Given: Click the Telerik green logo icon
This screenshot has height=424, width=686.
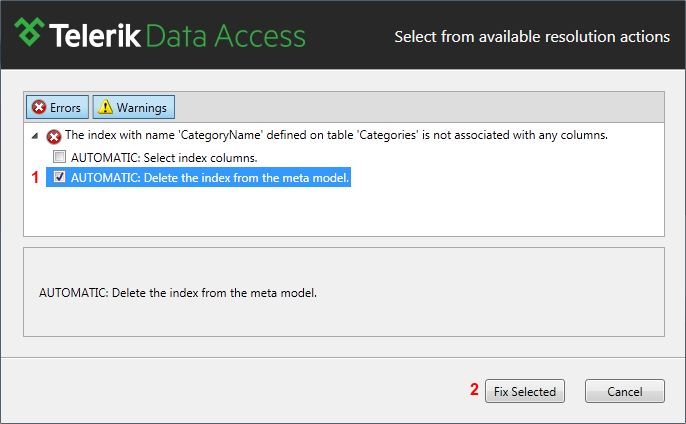Looking at the screenshot, I should coord(29,32).
